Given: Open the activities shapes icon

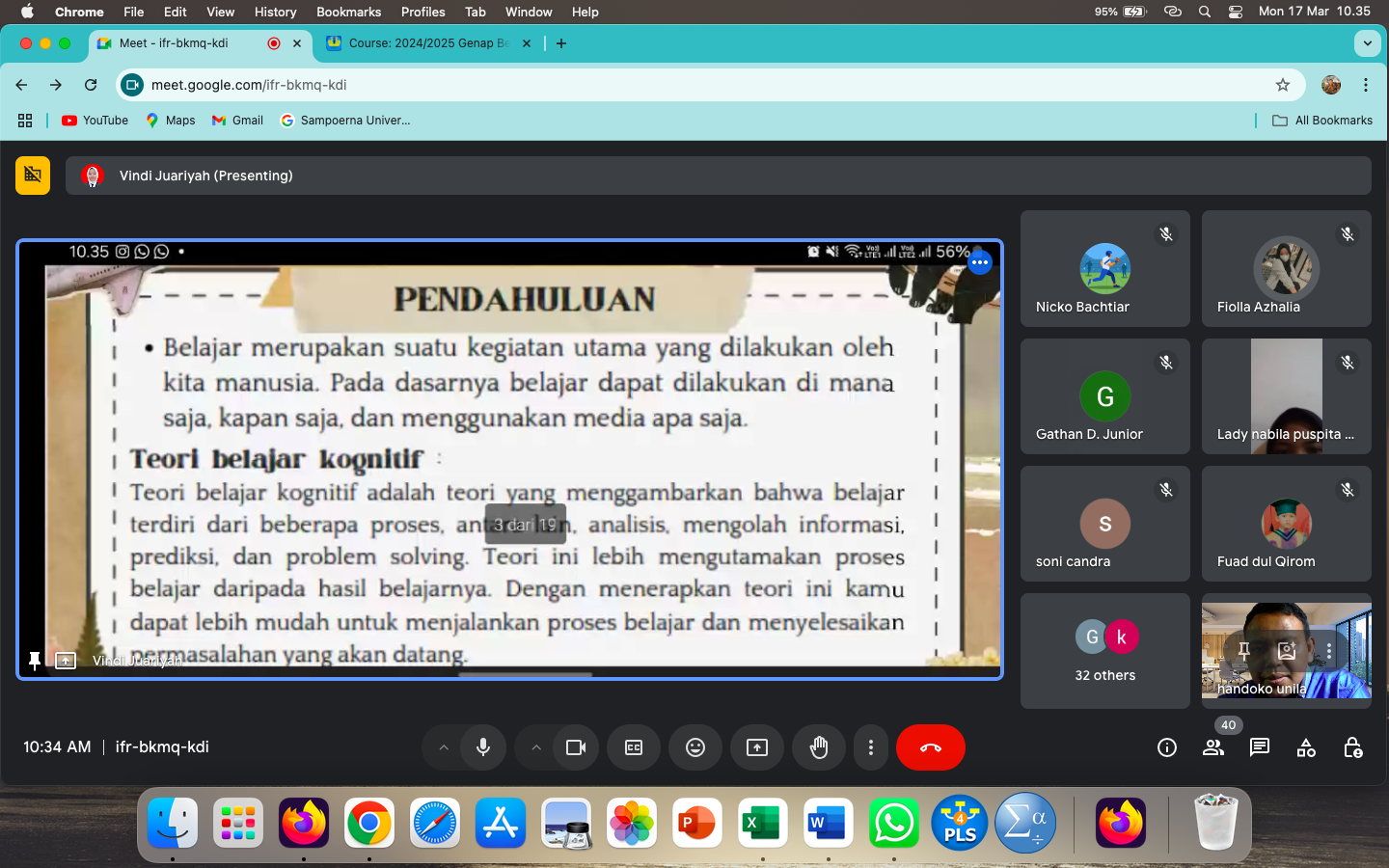Looking at the screenshot, I should [x=1306, y=747].
